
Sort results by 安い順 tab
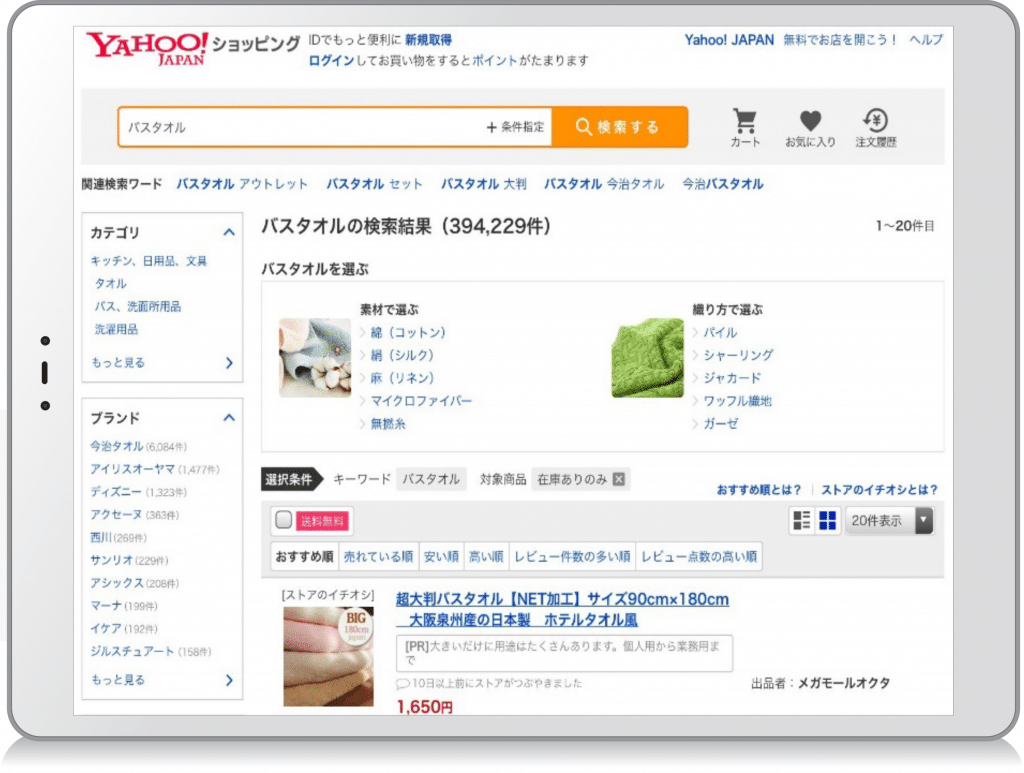pos(440,556)
